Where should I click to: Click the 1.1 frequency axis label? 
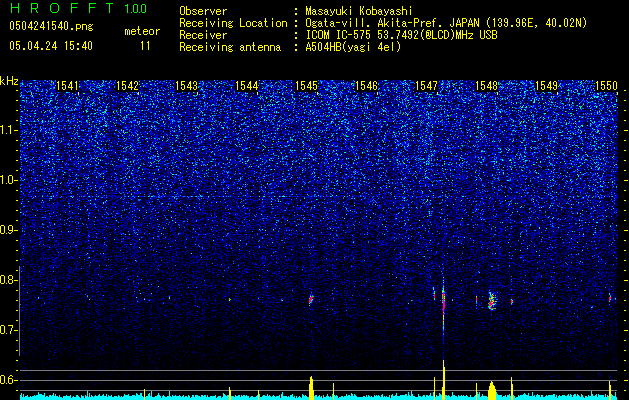[x=8, y=130]
